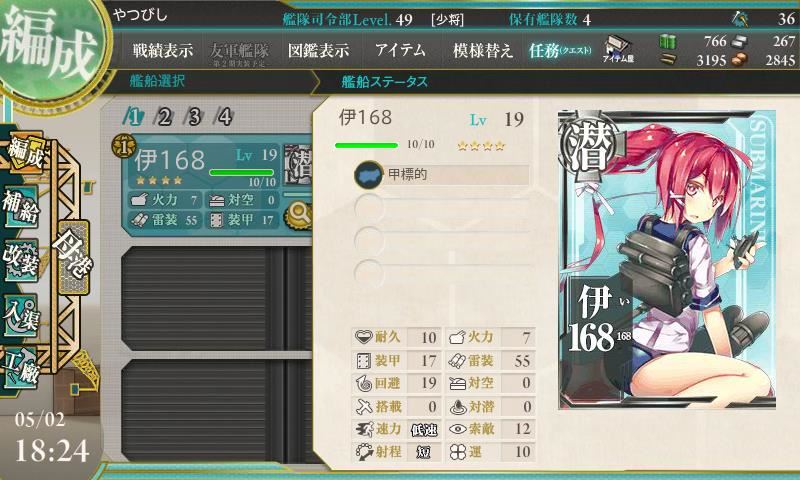This screenshot has width=800, height=480.
Task: Open 戦績表示 menu item
Action: click(x=163, y=50)
